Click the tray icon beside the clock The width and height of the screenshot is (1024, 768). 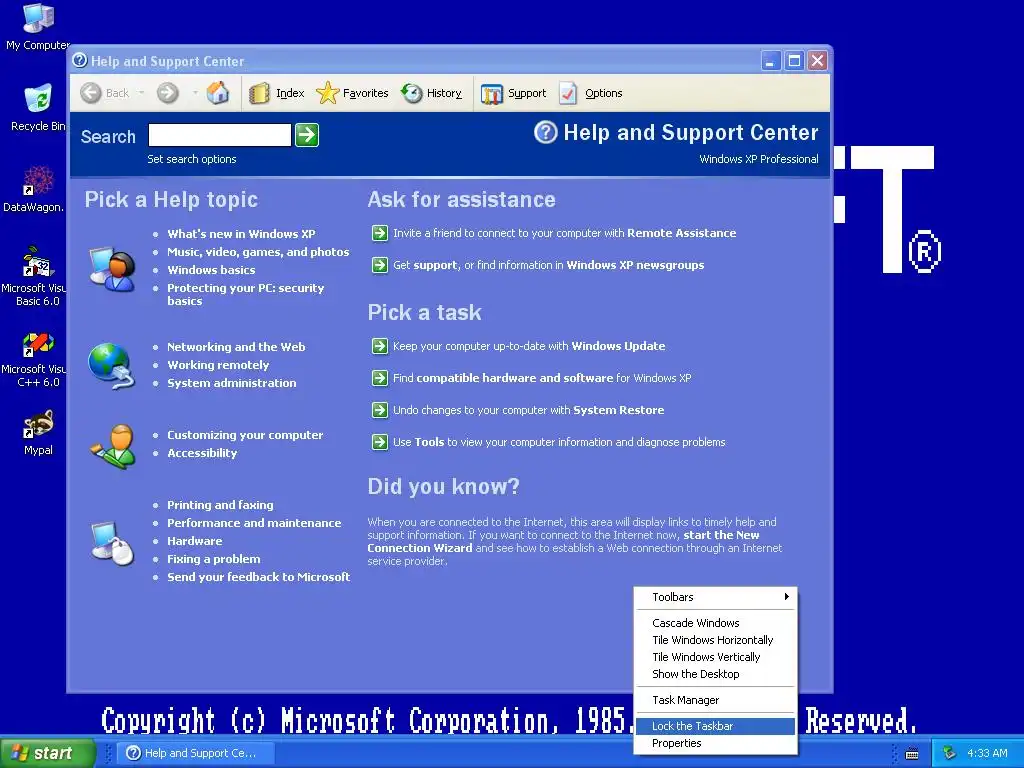pyautogui.click(x=949, y=753)
